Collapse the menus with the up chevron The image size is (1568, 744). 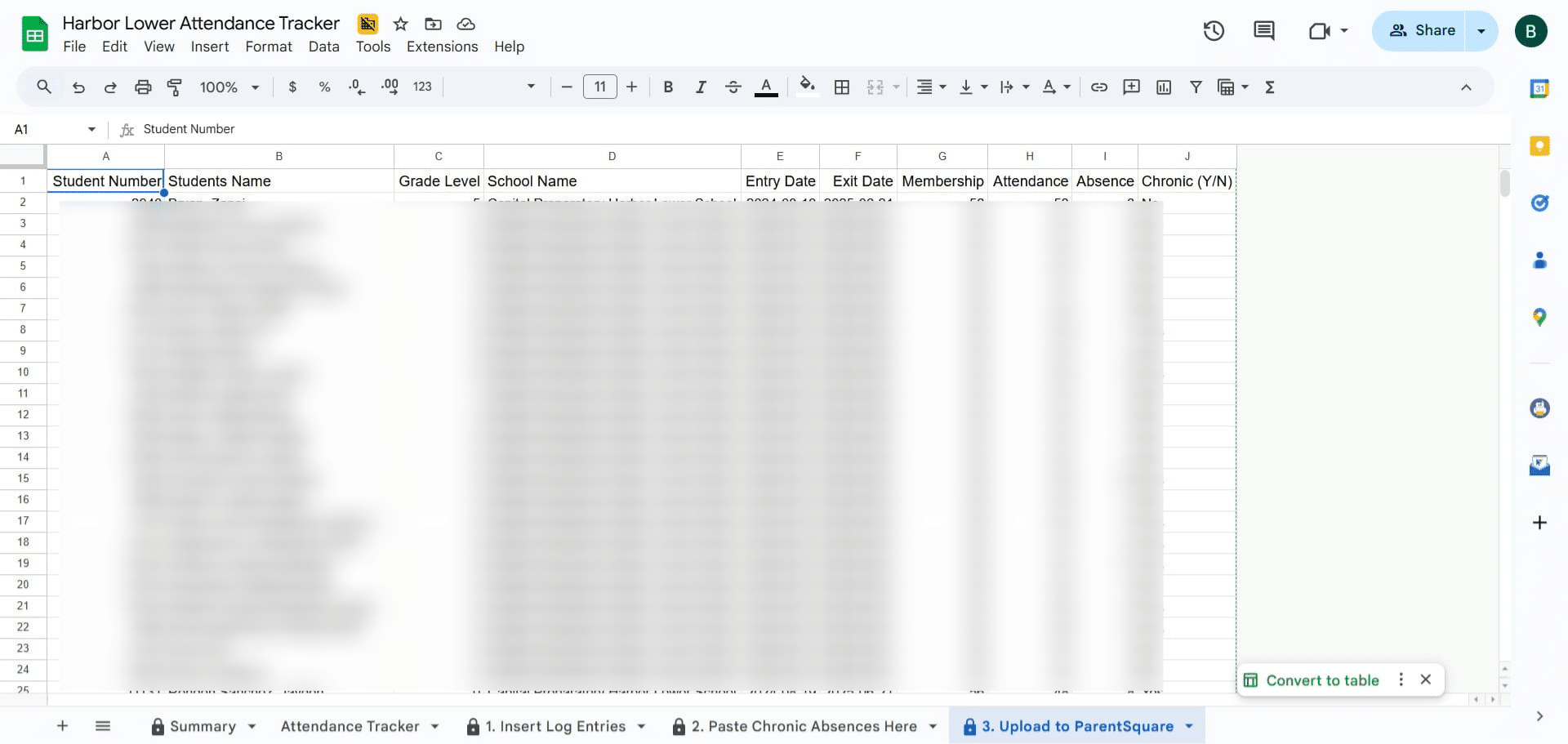1466,87
